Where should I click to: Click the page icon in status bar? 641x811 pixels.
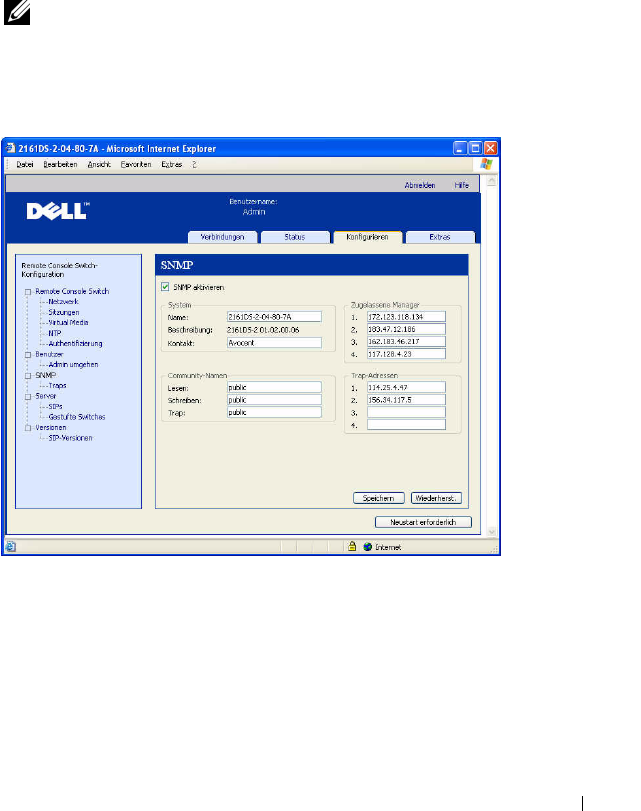coord(13,547)
